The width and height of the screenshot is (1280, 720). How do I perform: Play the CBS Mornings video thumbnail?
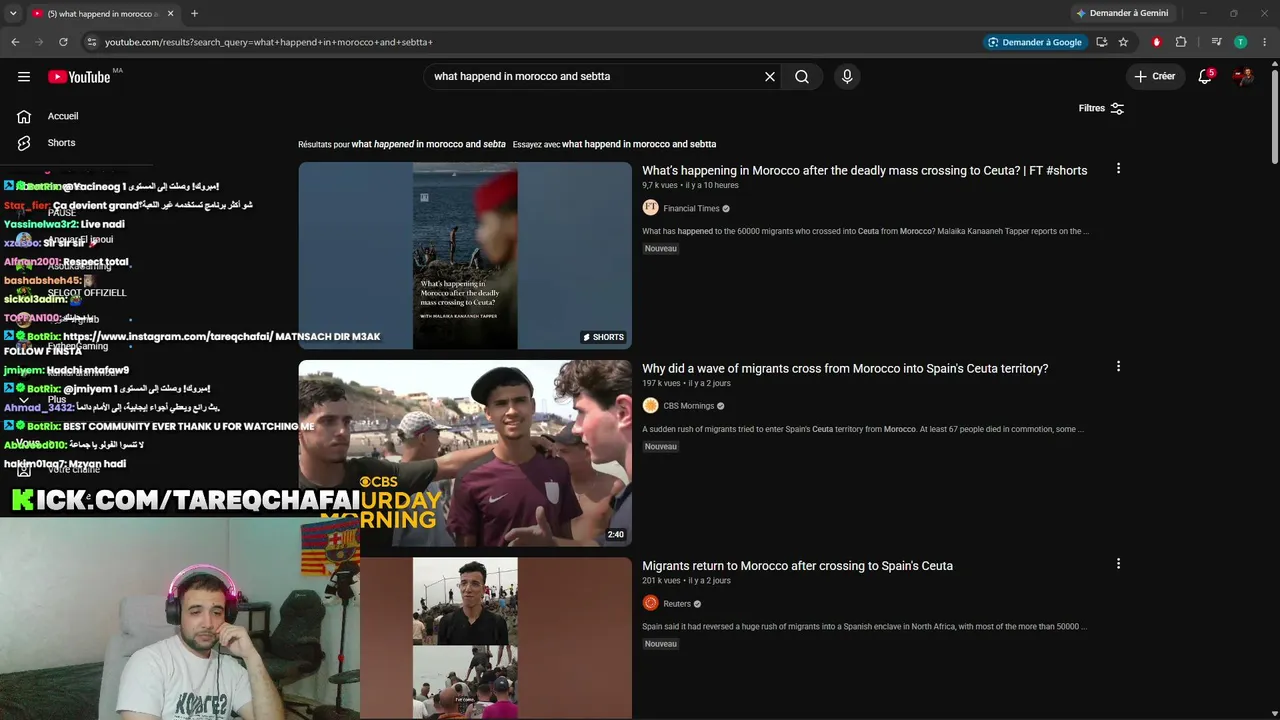pos(465,453)
